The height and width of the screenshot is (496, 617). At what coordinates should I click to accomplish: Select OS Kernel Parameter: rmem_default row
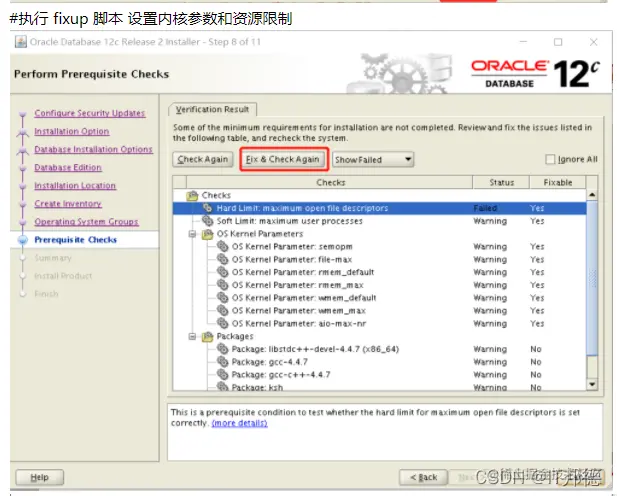[x=379, y=272]
